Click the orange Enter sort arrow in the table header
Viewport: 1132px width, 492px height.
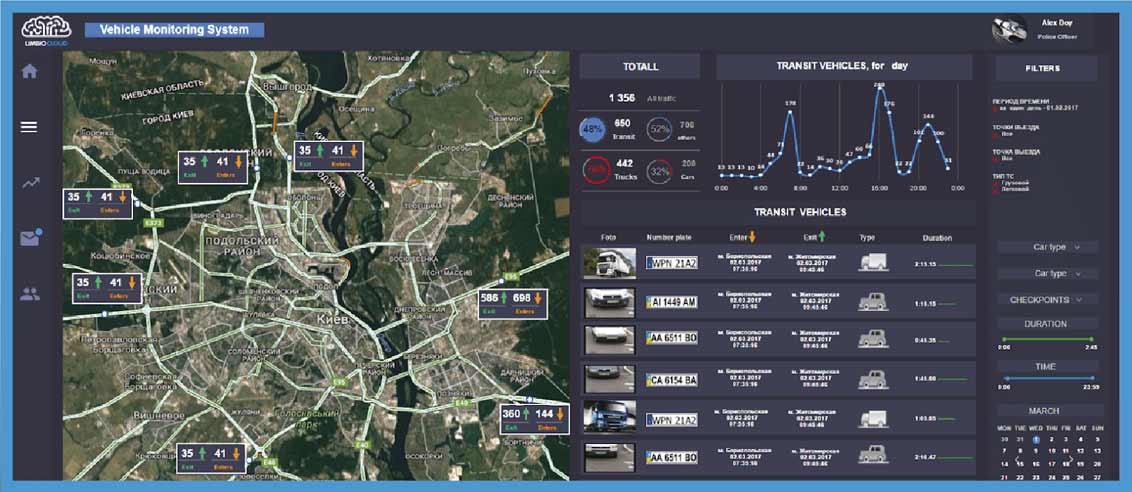(x=752, y=236)
